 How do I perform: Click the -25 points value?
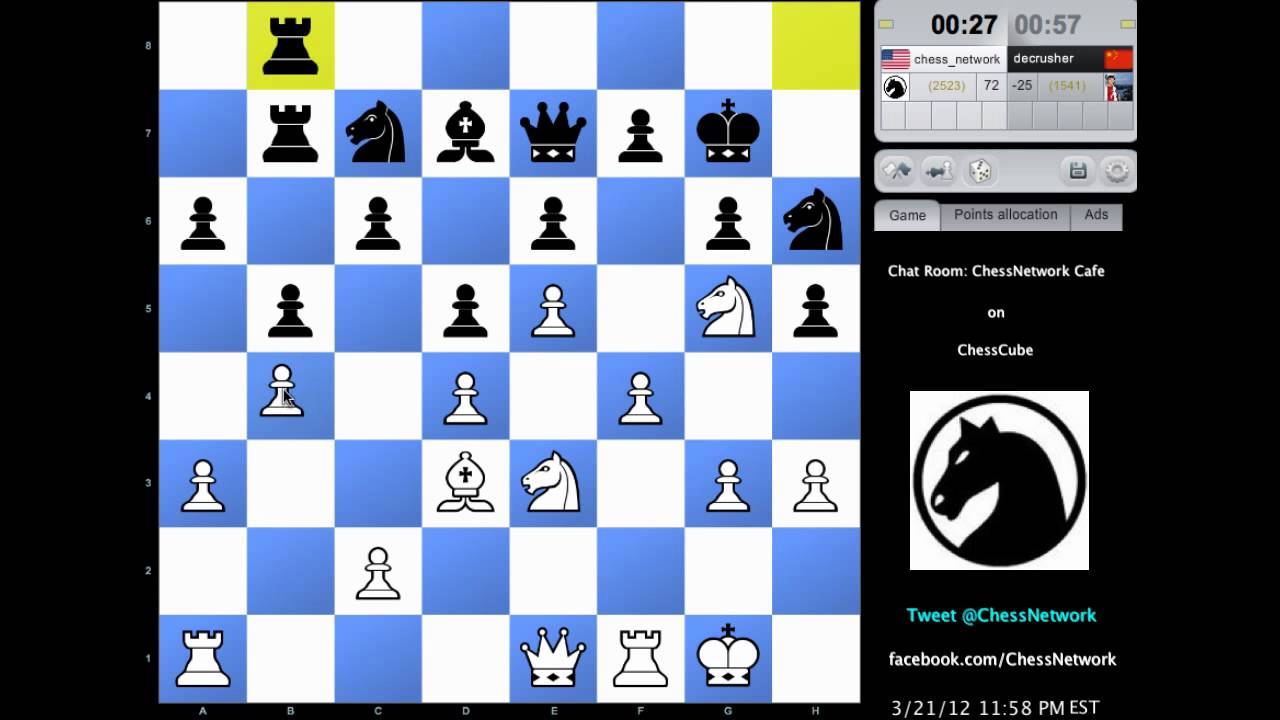pos(1022,86)
